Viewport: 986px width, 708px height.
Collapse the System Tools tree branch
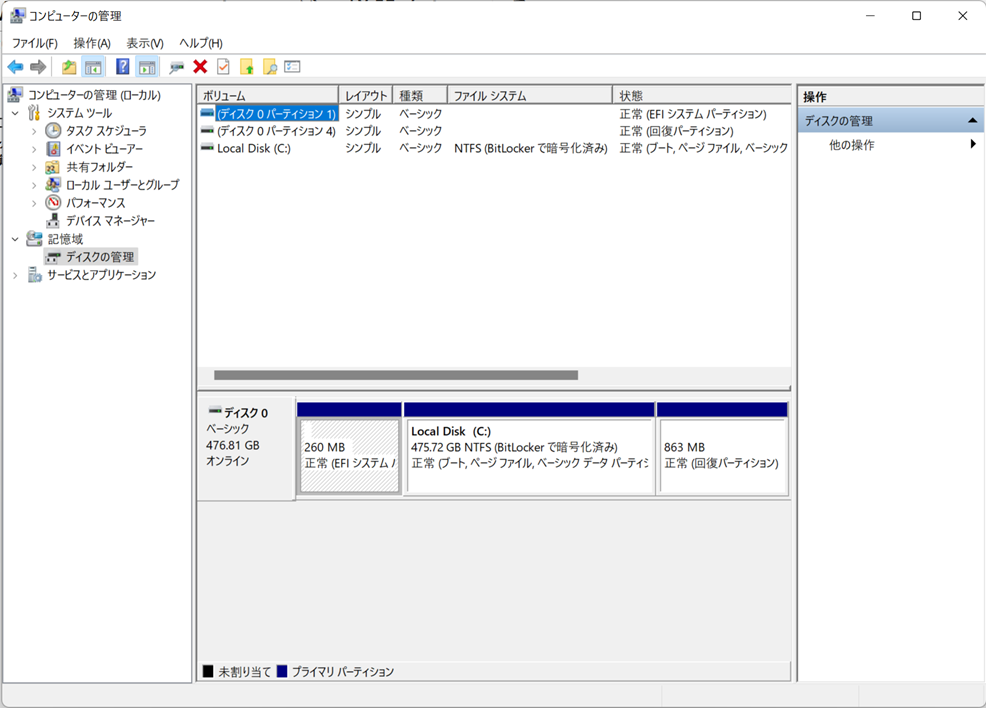(15, 112)
